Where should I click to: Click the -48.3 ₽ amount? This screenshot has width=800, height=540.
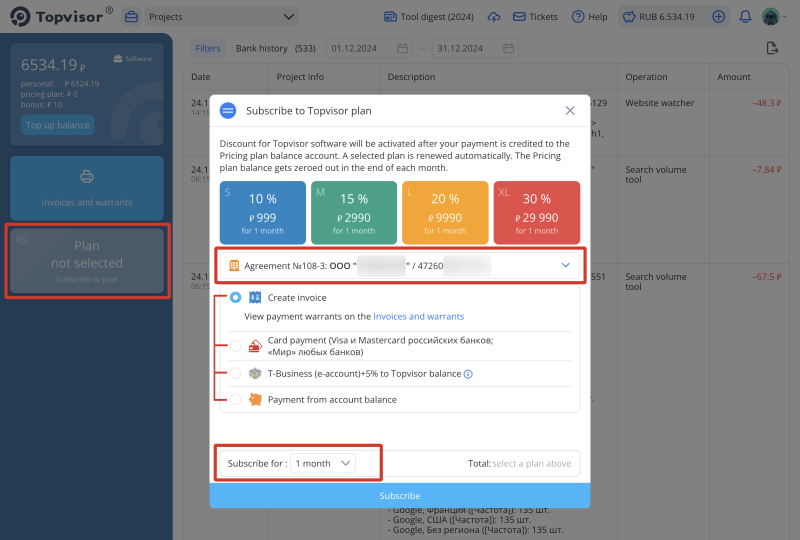(x=767, y=103)
